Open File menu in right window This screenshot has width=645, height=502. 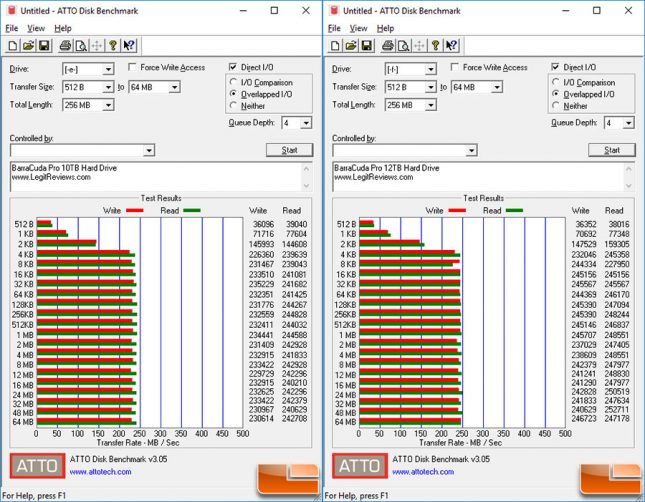pyautogui.click(x=334, y=28)
